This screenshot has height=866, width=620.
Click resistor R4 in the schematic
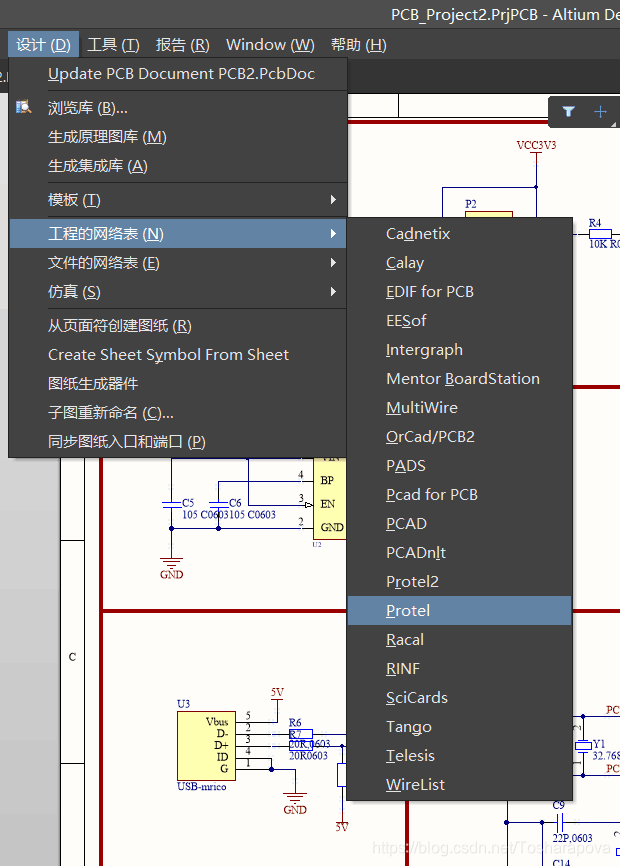click(600, 234)
